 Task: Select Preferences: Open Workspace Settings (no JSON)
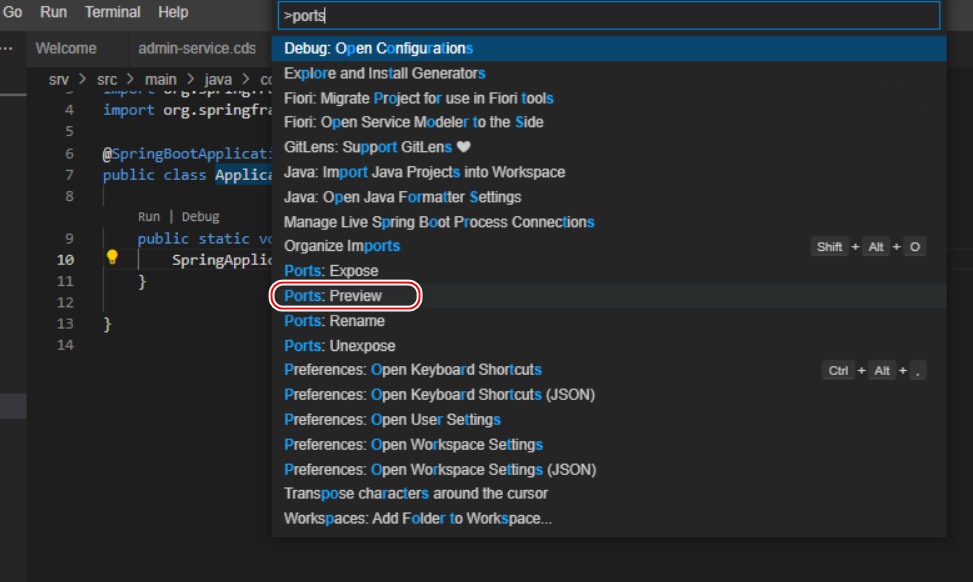[x=609, y=444]
